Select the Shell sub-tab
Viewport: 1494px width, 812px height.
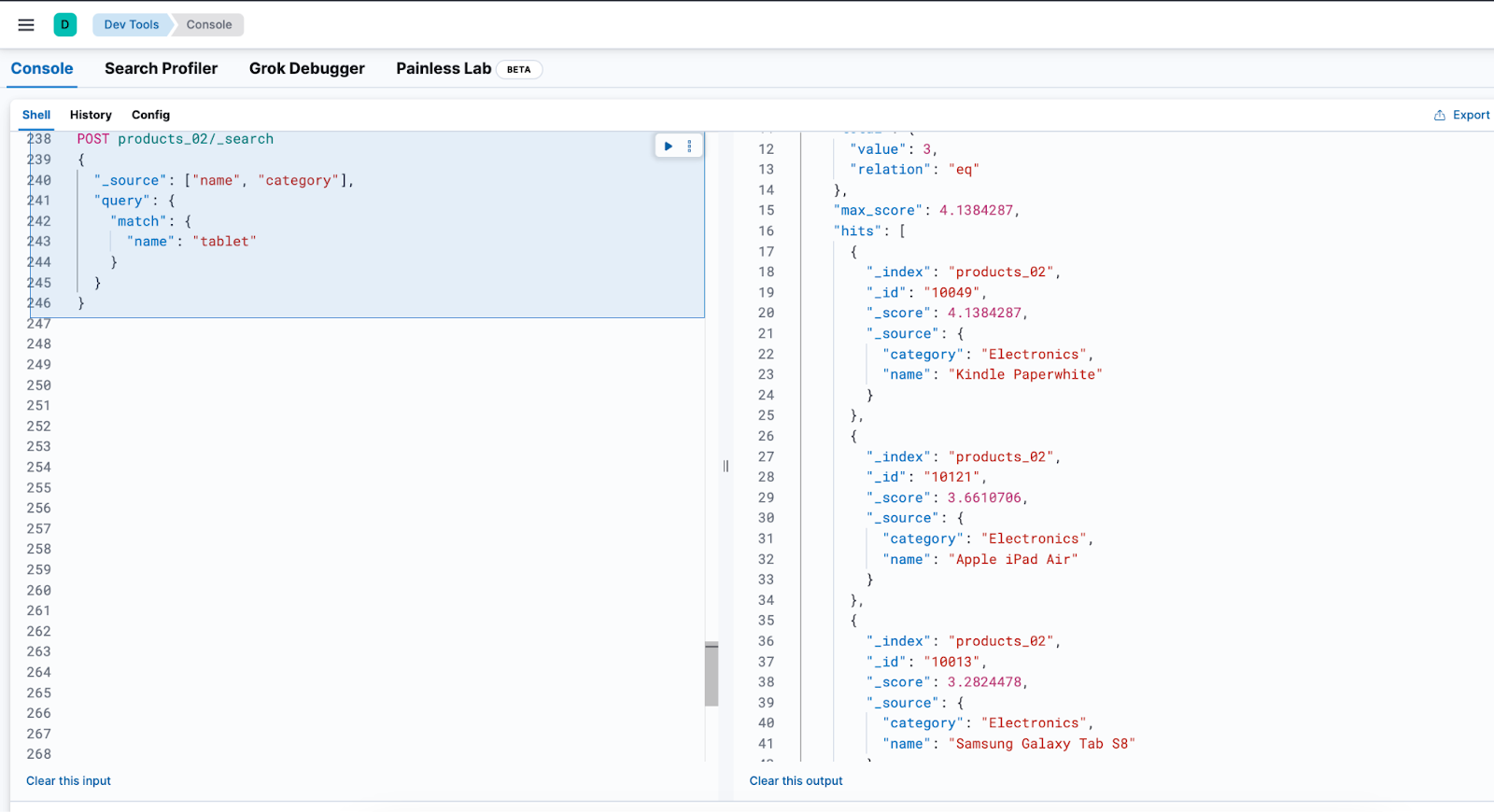[36, 115]
